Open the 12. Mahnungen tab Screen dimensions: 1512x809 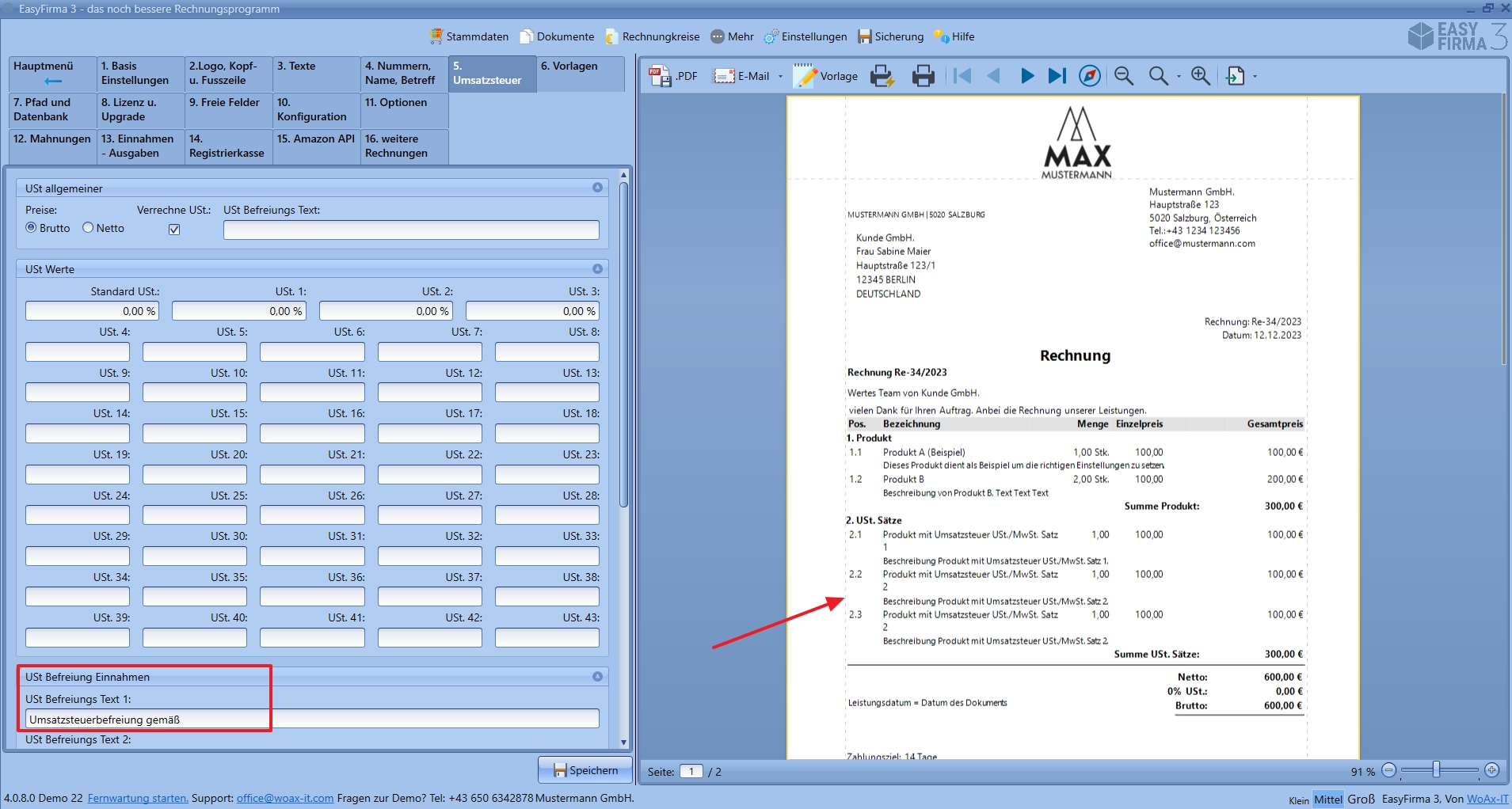pos(52,146)
